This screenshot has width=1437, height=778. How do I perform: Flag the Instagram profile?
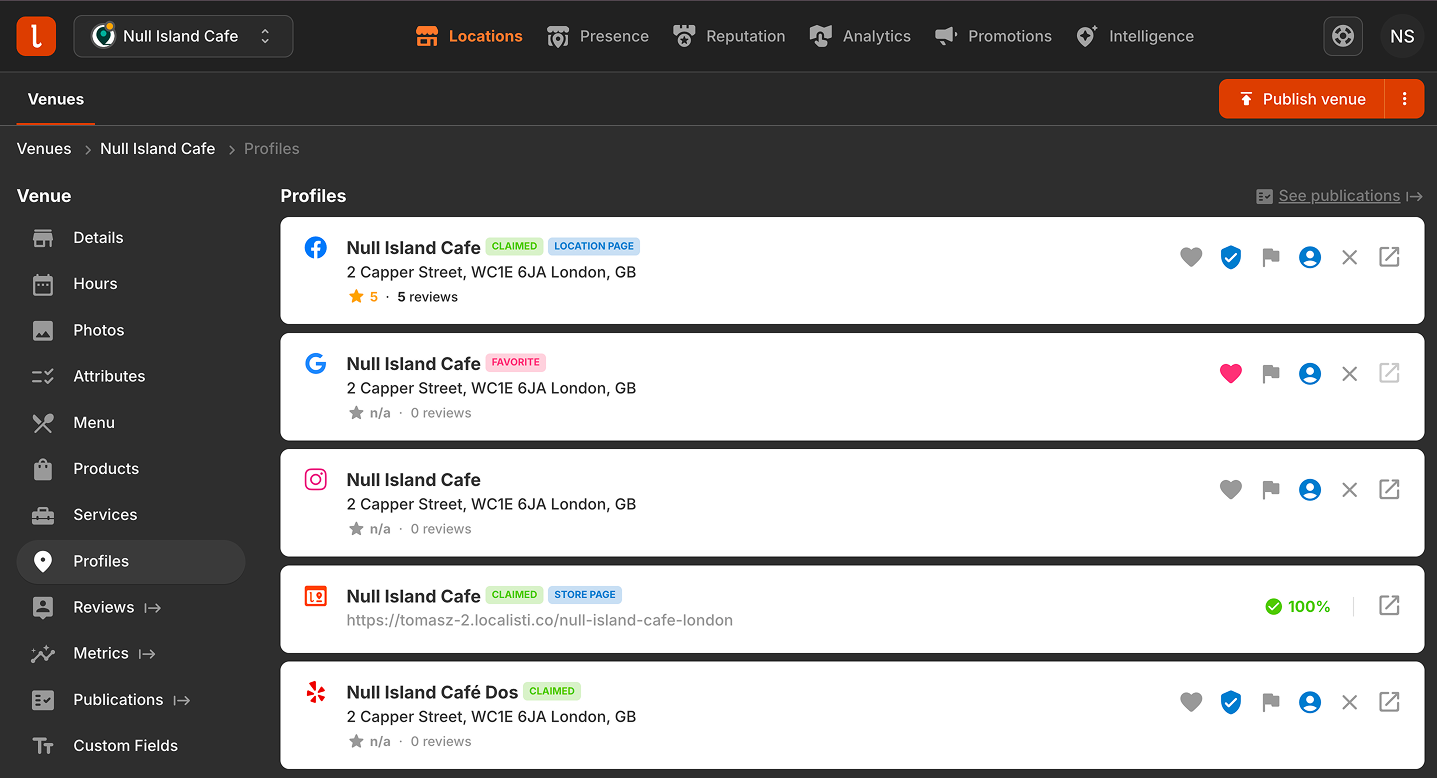pyautogui.click(x=1271, y=490)
